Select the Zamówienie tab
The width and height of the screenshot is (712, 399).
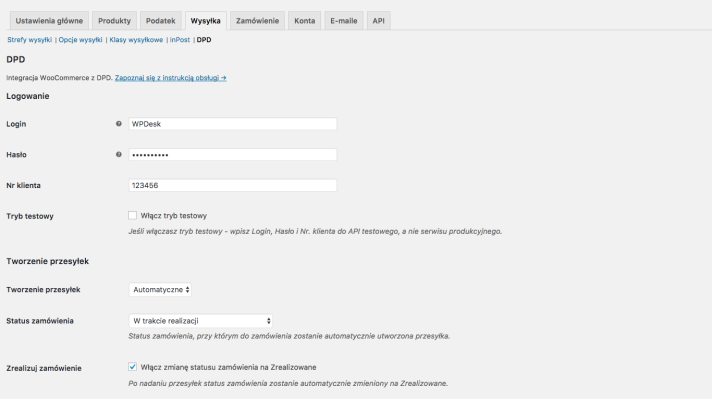click(x=257, y=21)
